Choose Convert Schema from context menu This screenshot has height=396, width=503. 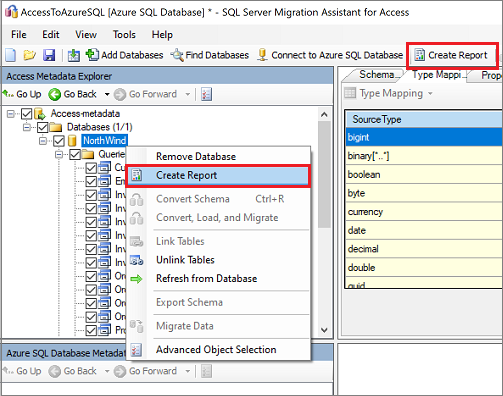218,199
